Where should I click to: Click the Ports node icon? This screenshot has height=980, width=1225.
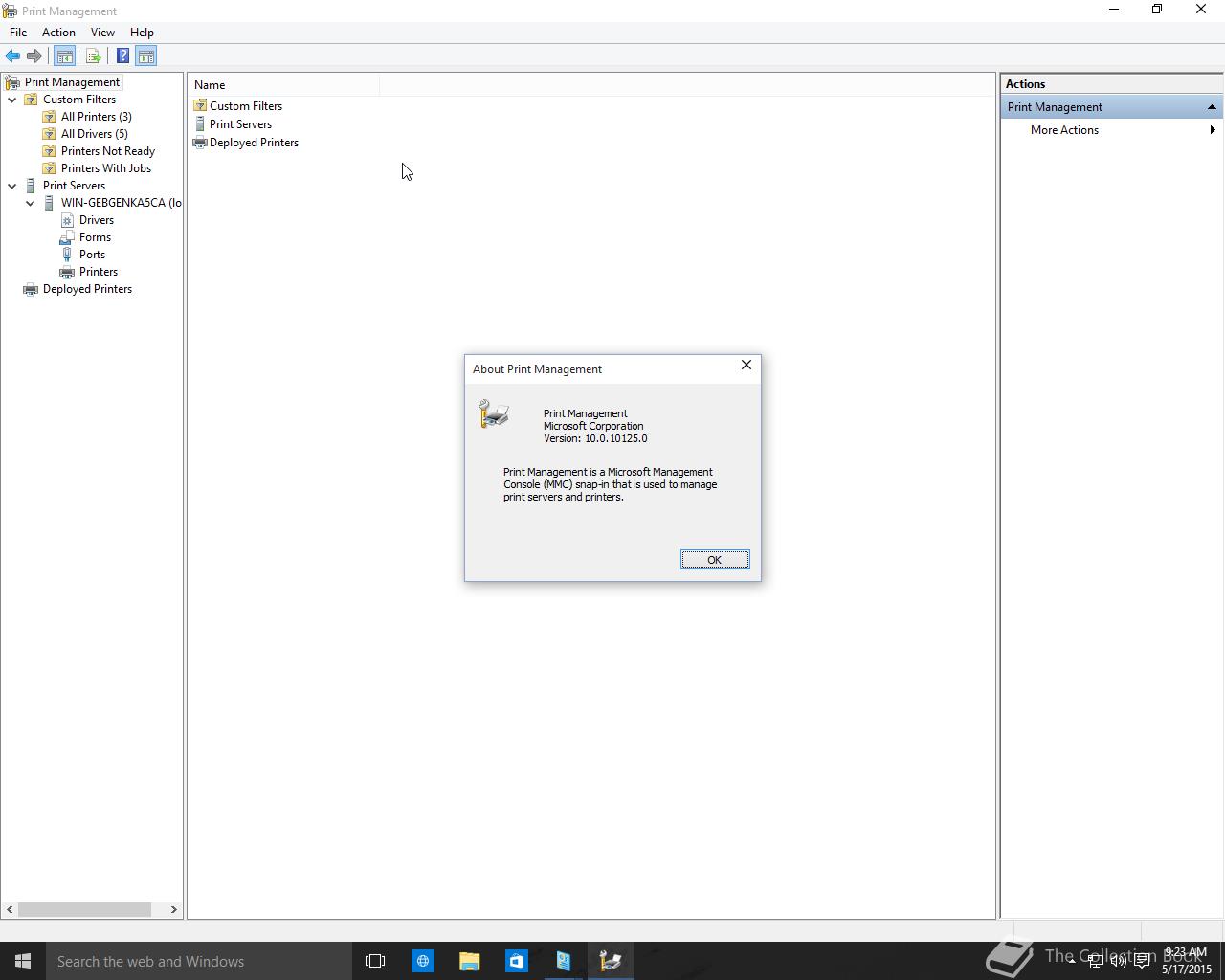click(67, 255)
